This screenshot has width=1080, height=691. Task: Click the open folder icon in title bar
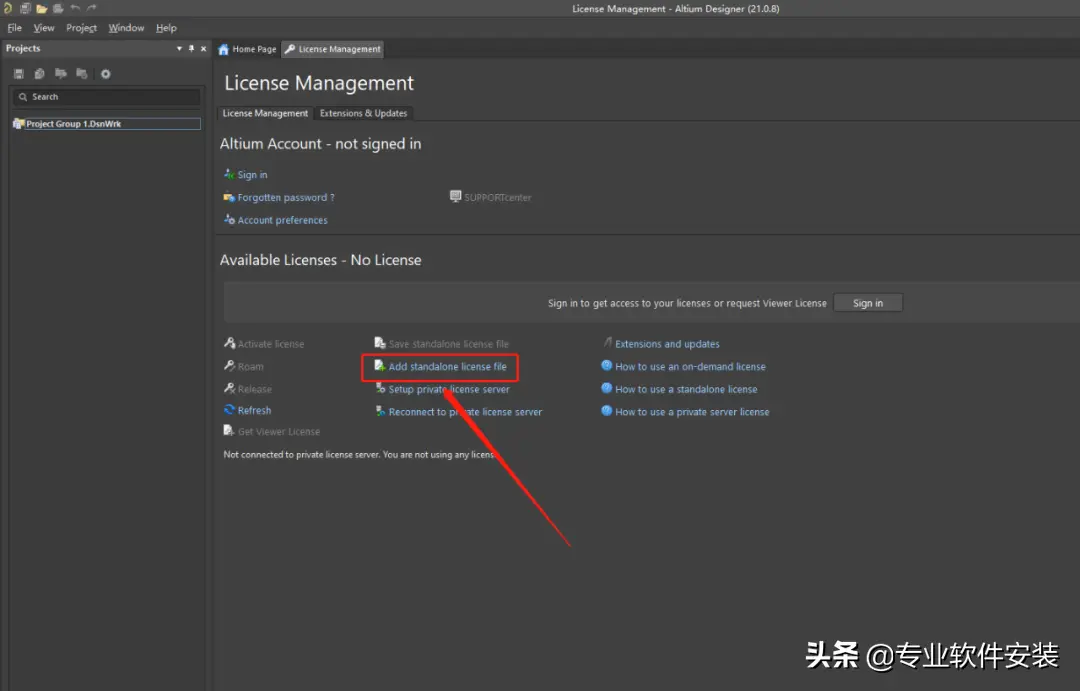click(x=41, y=8)
